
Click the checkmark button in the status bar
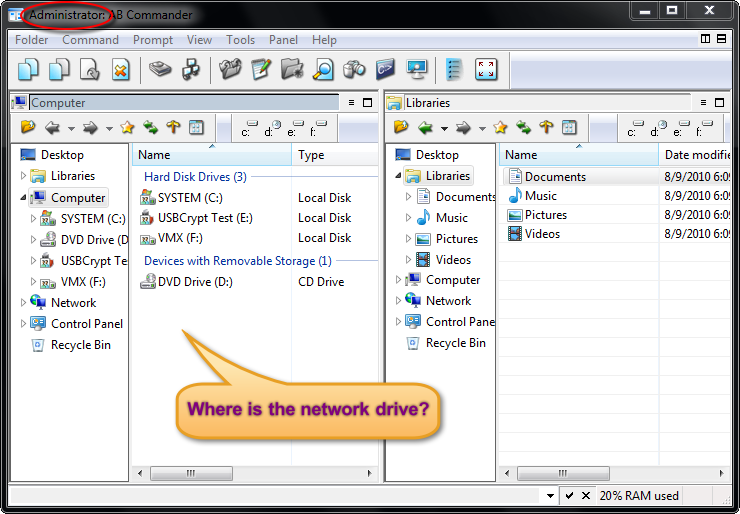570,496
